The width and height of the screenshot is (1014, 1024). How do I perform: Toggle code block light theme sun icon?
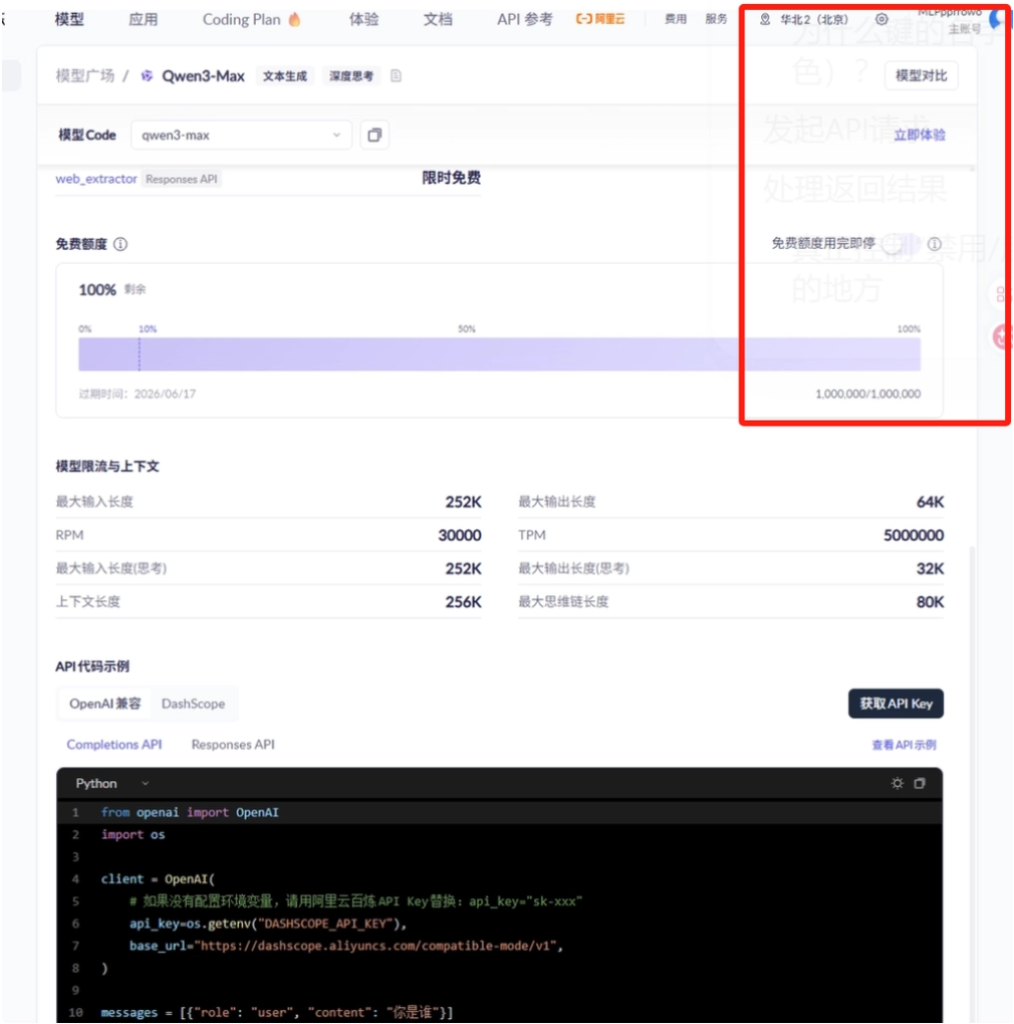(897, 783)
